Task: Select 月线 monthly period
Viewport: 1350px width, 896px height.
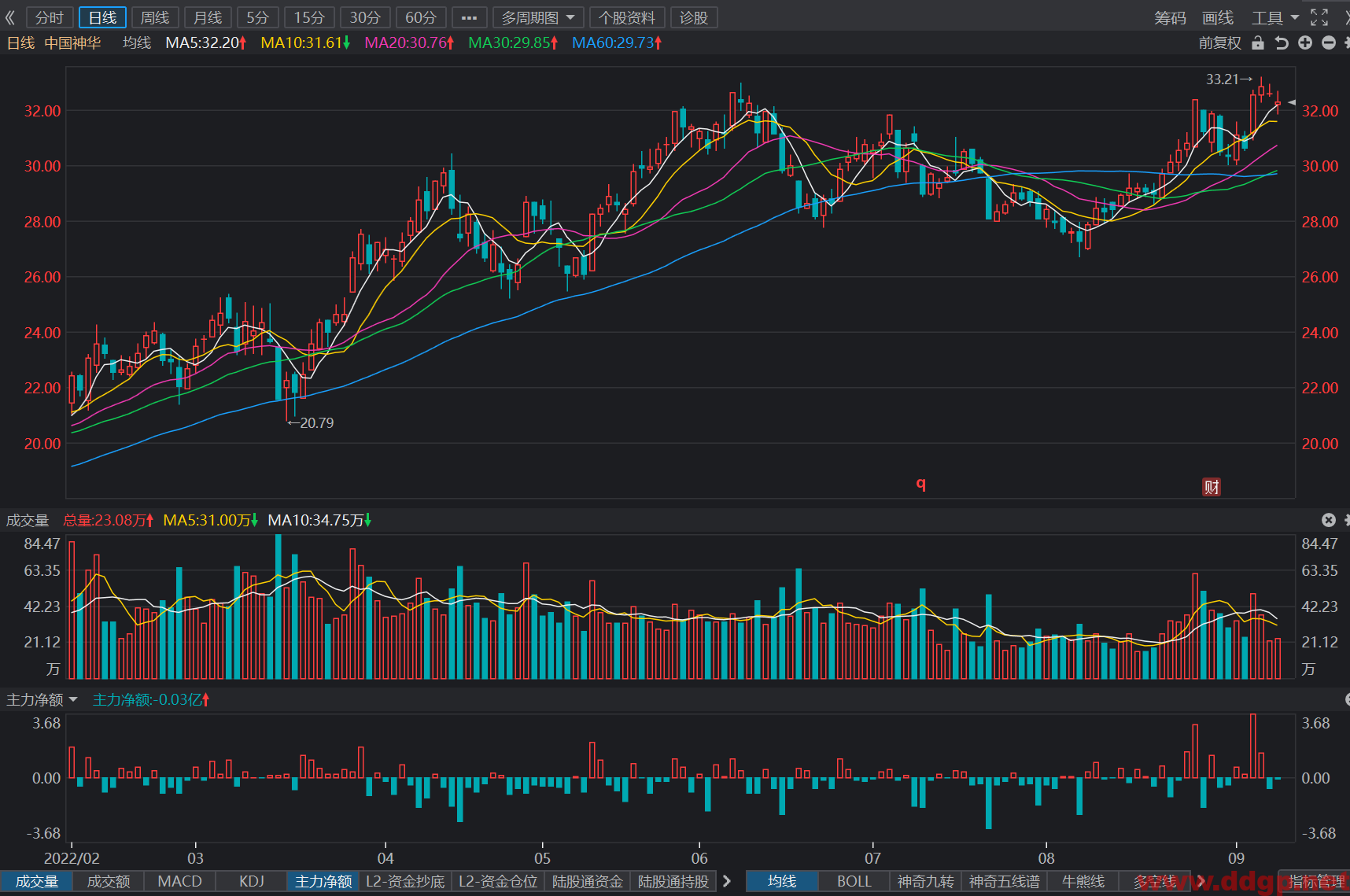Action: click(x=208, y=17)
